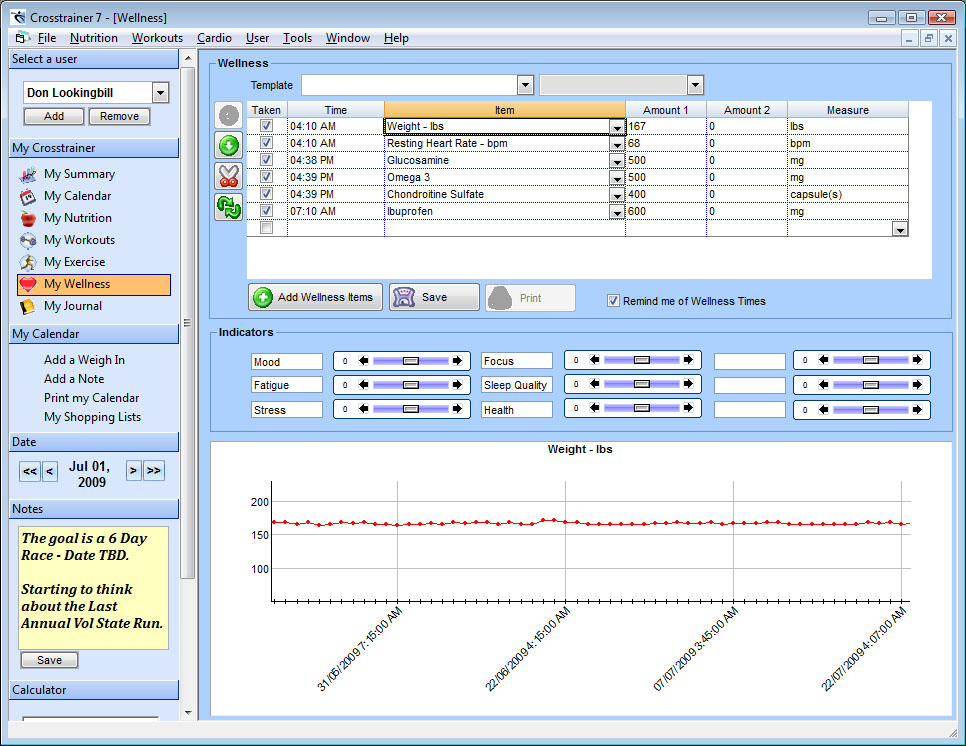Click the document icon left of File menu
966x746 pixels.
[x=23, y=38]
